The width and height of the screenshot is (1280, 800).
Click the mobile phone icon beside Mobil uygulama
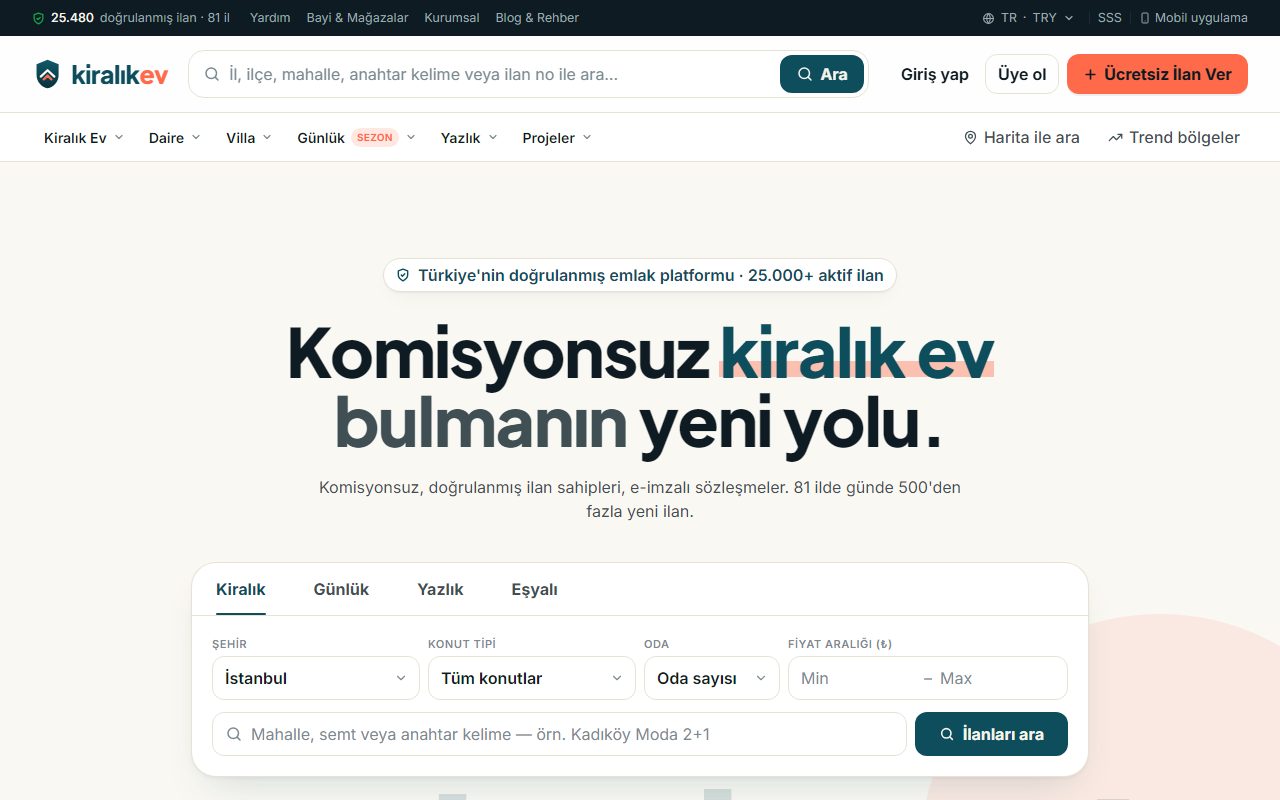[1145, 18]
